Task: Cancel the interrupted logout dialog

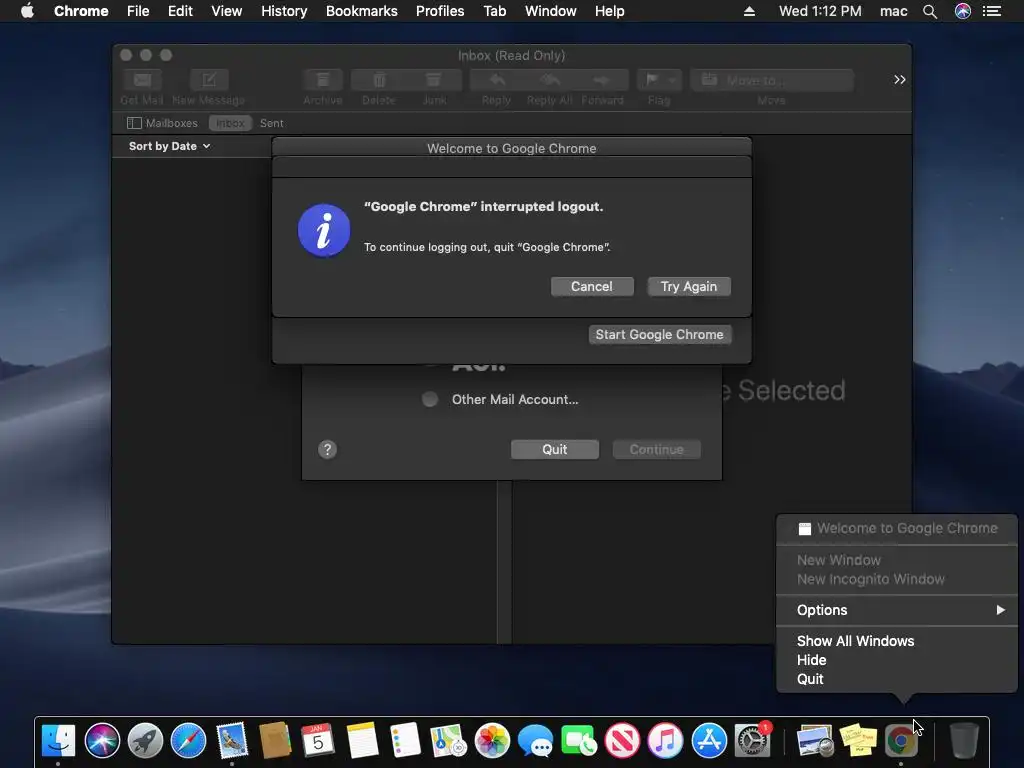Action: (592, 286)
